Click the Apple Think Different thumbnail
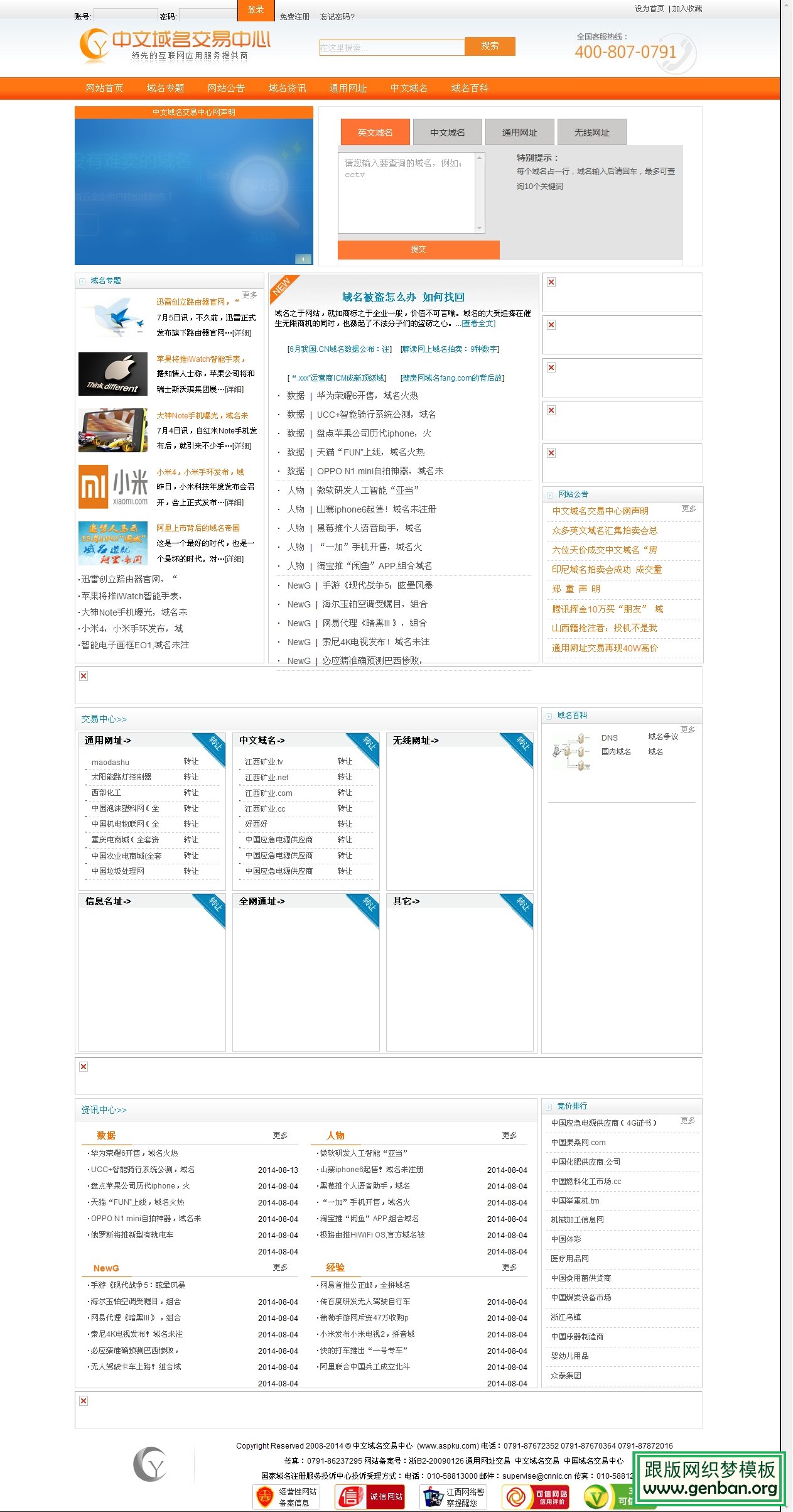 pos(113,374)
